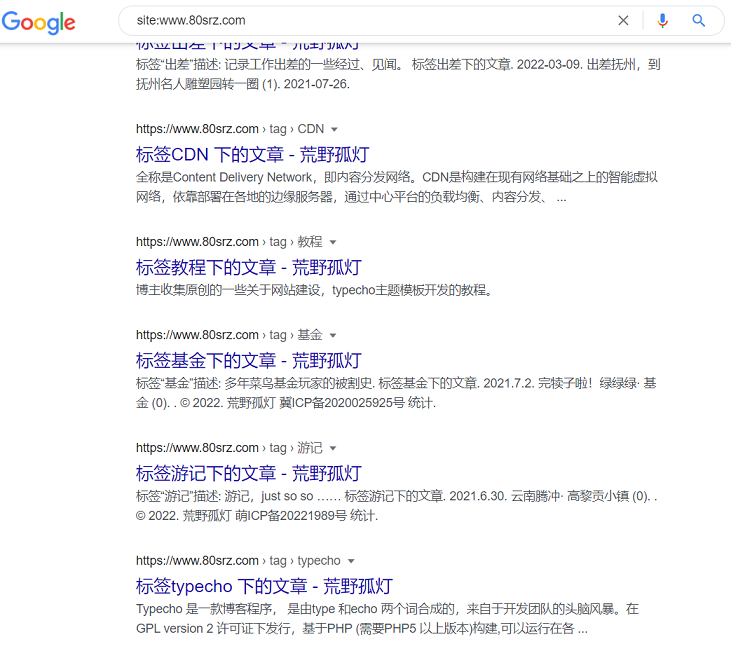Click the blue magnifier search icon

click(698, 21)
